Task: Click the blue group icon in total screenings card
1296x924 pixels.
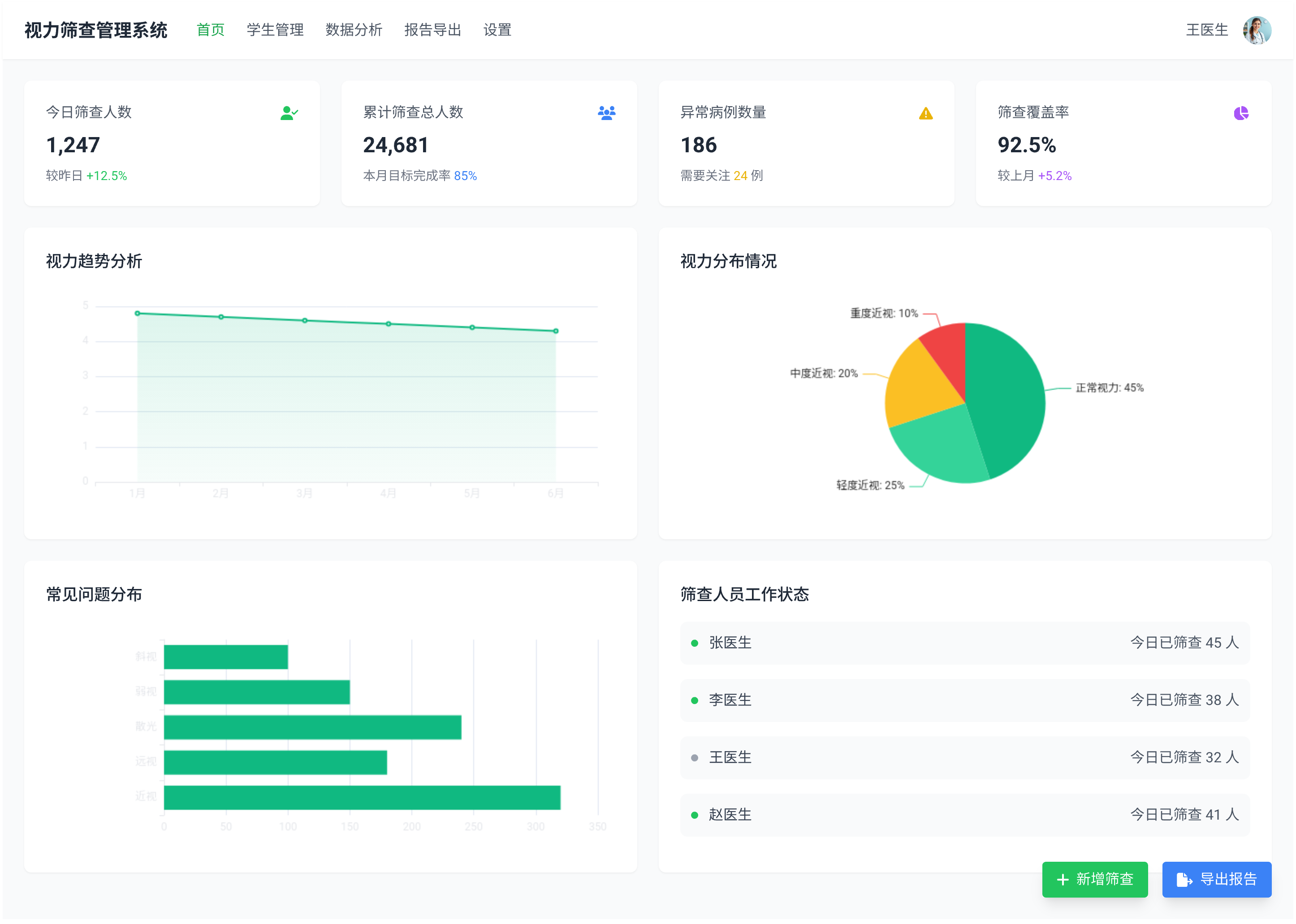Action: (x=606, y=113)
